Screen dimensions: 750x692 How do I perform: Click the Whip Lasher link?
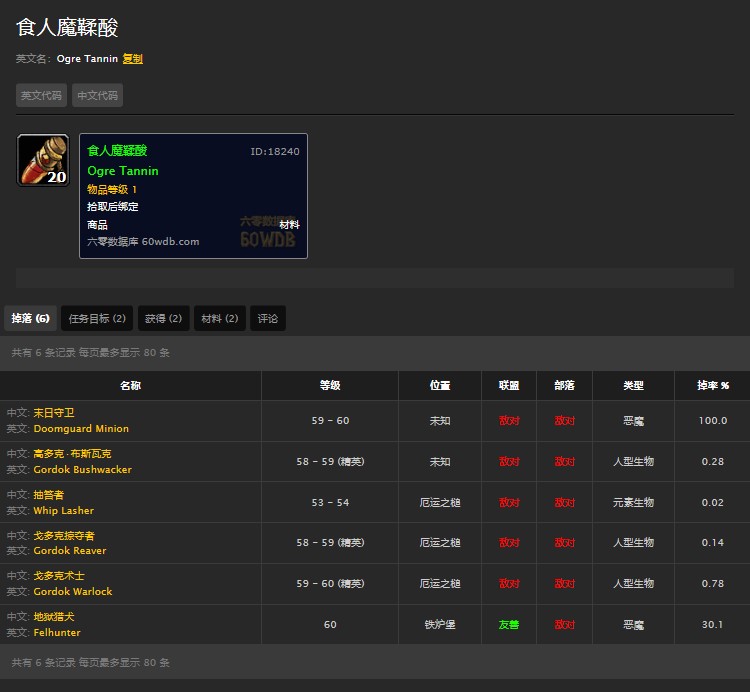tap(63, 511)
